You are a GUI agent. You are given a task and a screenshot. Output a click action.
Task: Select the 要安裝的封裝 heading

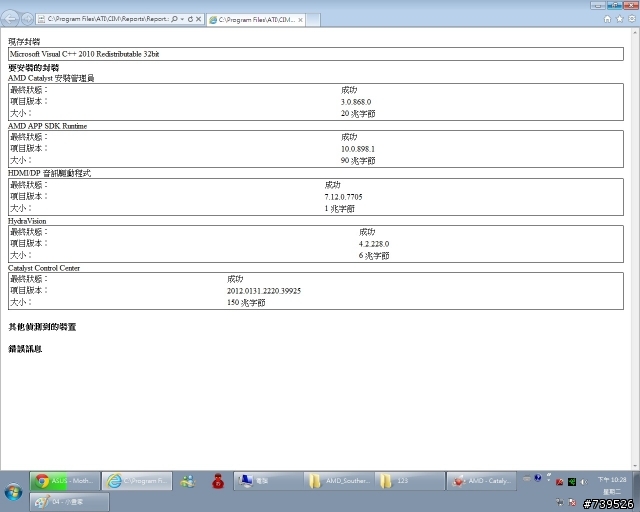pyautogui.click(x=33, y=67)
